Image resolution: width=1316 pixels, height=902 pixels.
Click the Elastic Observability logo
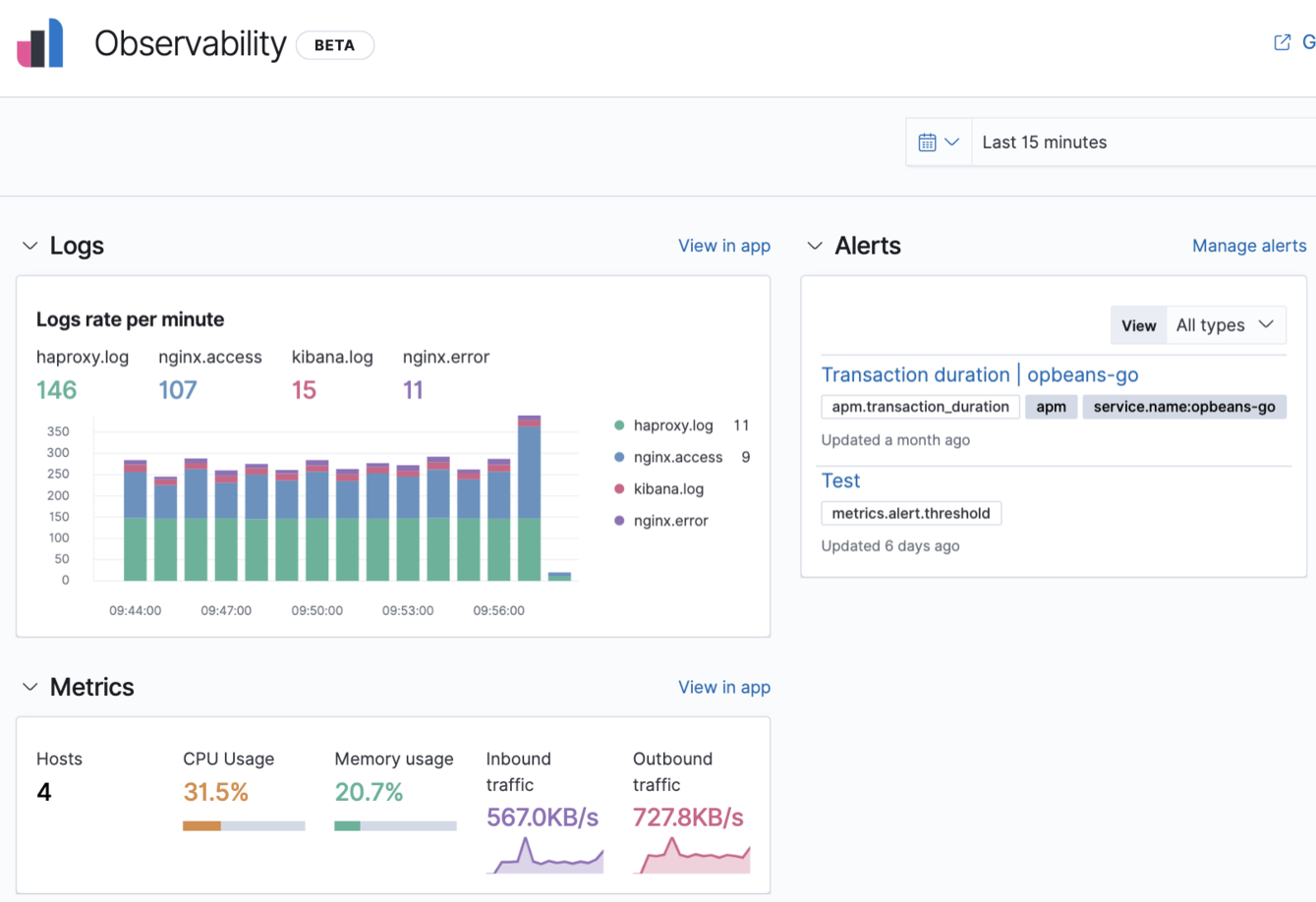pyautogui.click(x=37, y=42)
